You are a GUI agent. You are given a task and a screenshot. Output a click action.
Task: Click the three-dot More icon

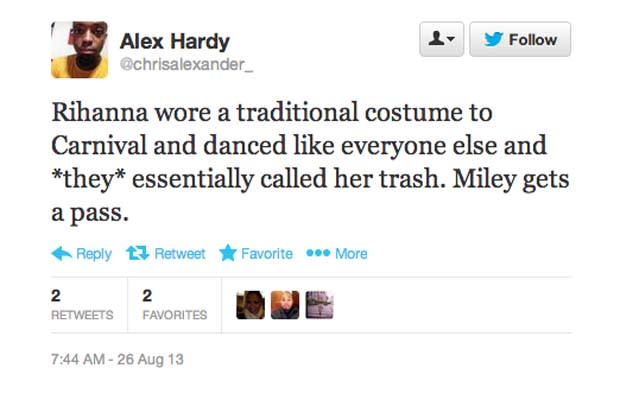[x=318, y=253]
